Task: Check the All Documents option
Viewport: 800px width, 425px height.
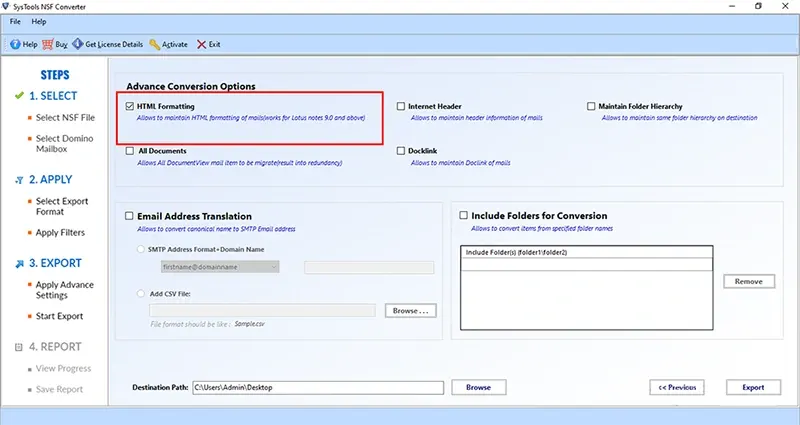Action: click(x=130, y=151)
